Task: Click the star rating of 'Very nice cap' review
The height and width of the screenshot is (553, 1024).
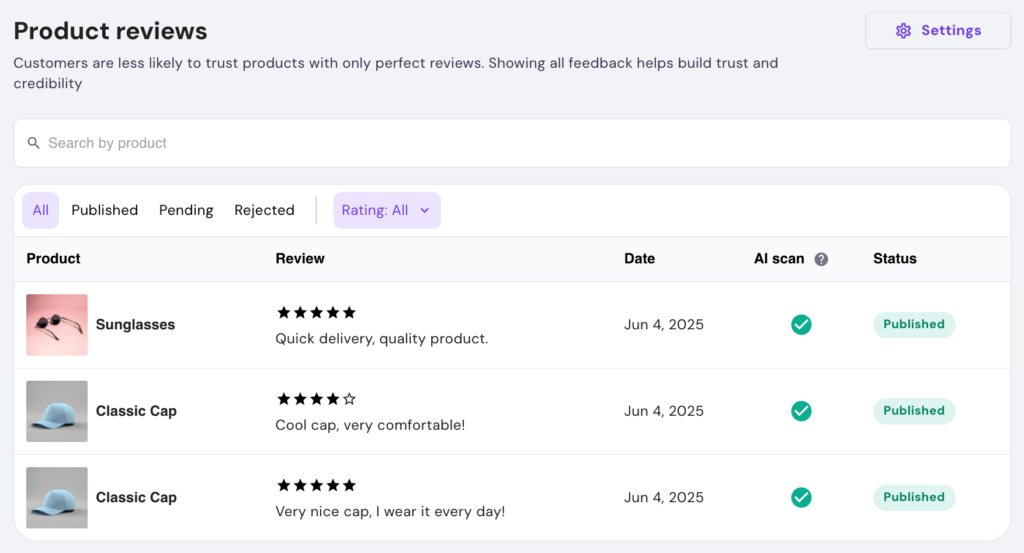Action: click(316, 486)
